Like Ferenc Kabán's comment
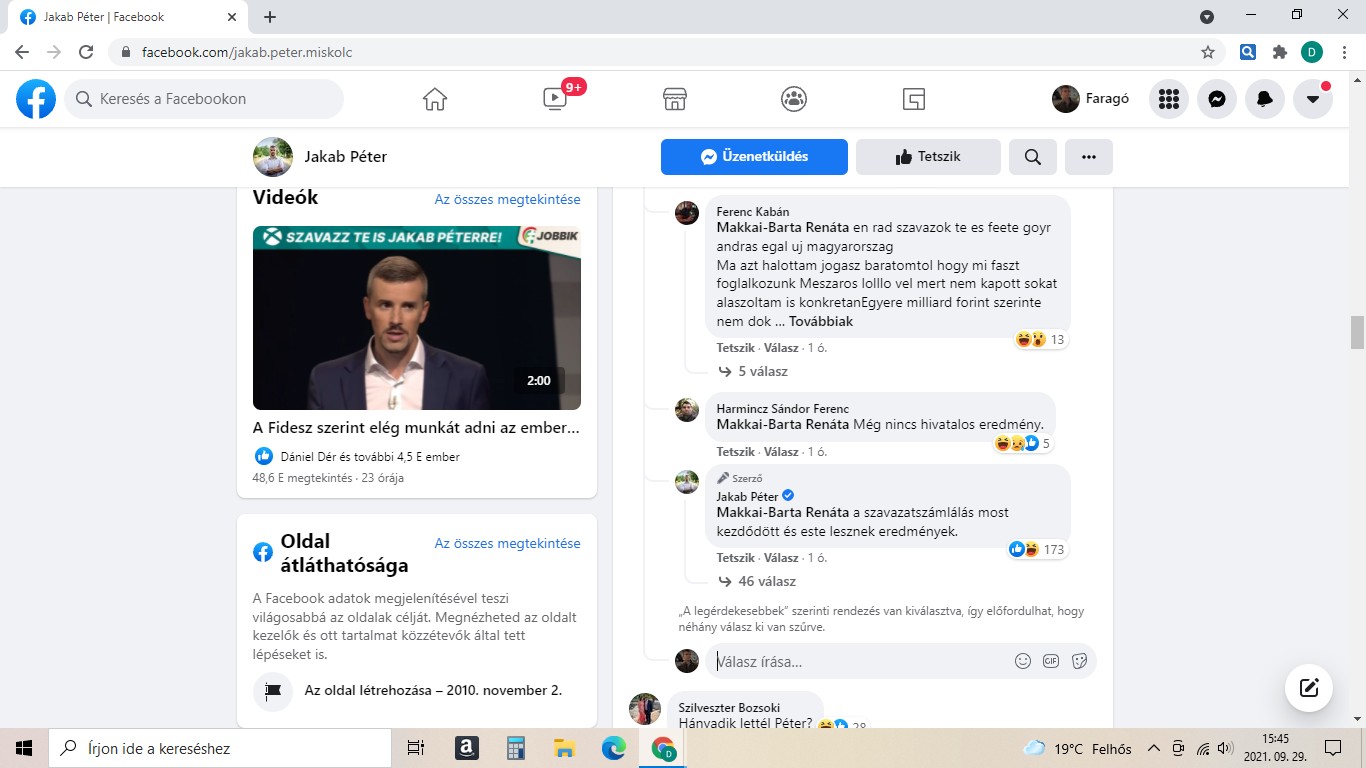Viewport: 1366px width, 768px height. 735,348
